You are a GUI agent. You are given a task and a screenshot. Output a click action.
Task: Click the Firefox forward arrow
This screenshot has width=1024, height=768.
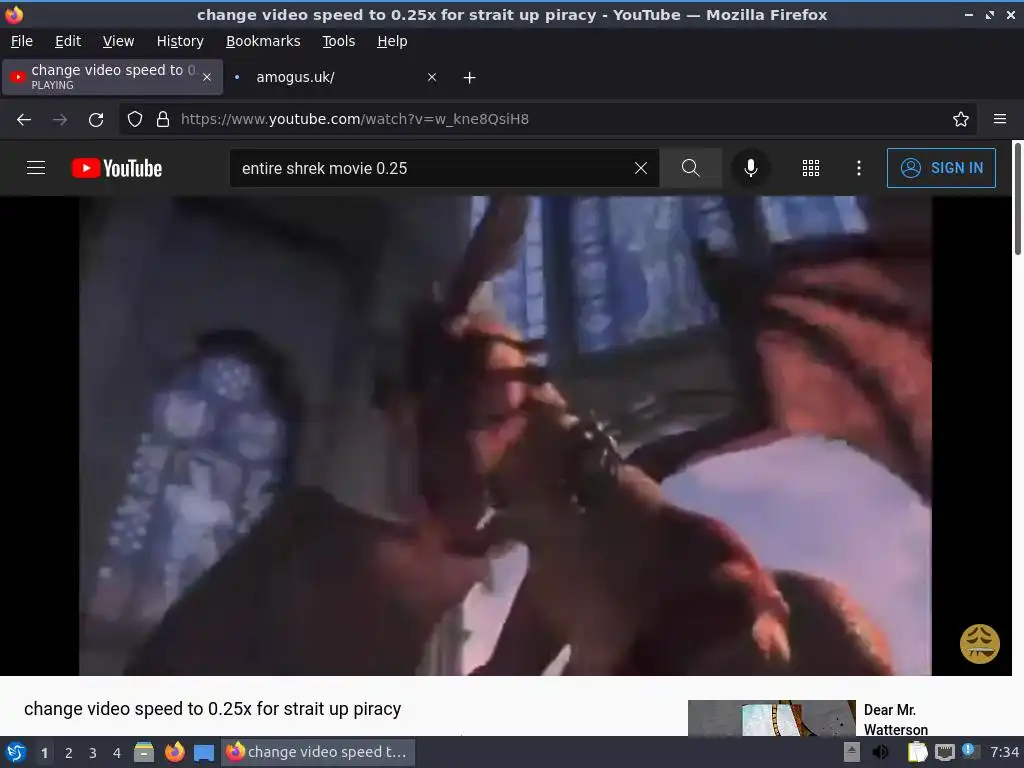[x=60, y=120]
